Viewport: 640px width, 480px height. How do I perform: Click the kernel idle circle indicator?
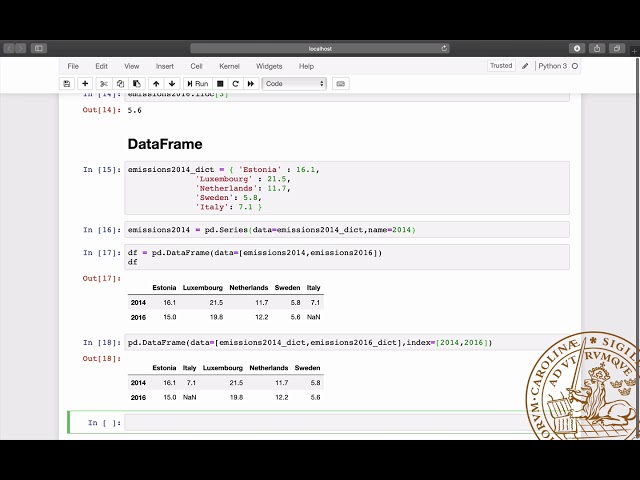575,66
